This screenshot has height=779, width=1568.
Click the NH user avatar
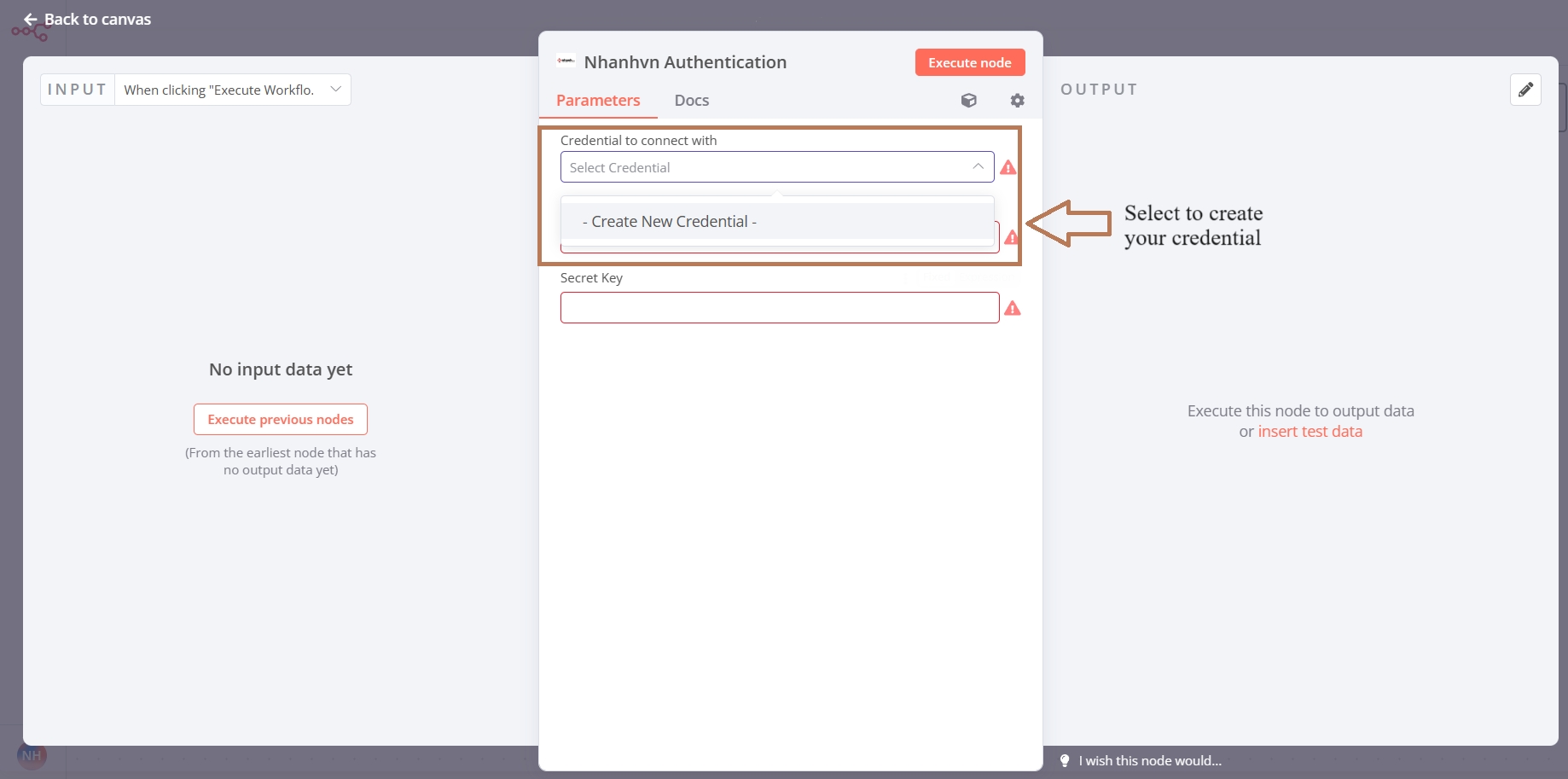[32, 755]
